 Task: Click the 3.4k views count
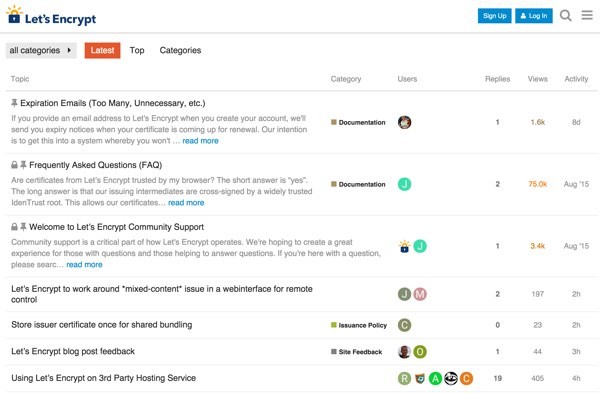[x=538, y=246]
